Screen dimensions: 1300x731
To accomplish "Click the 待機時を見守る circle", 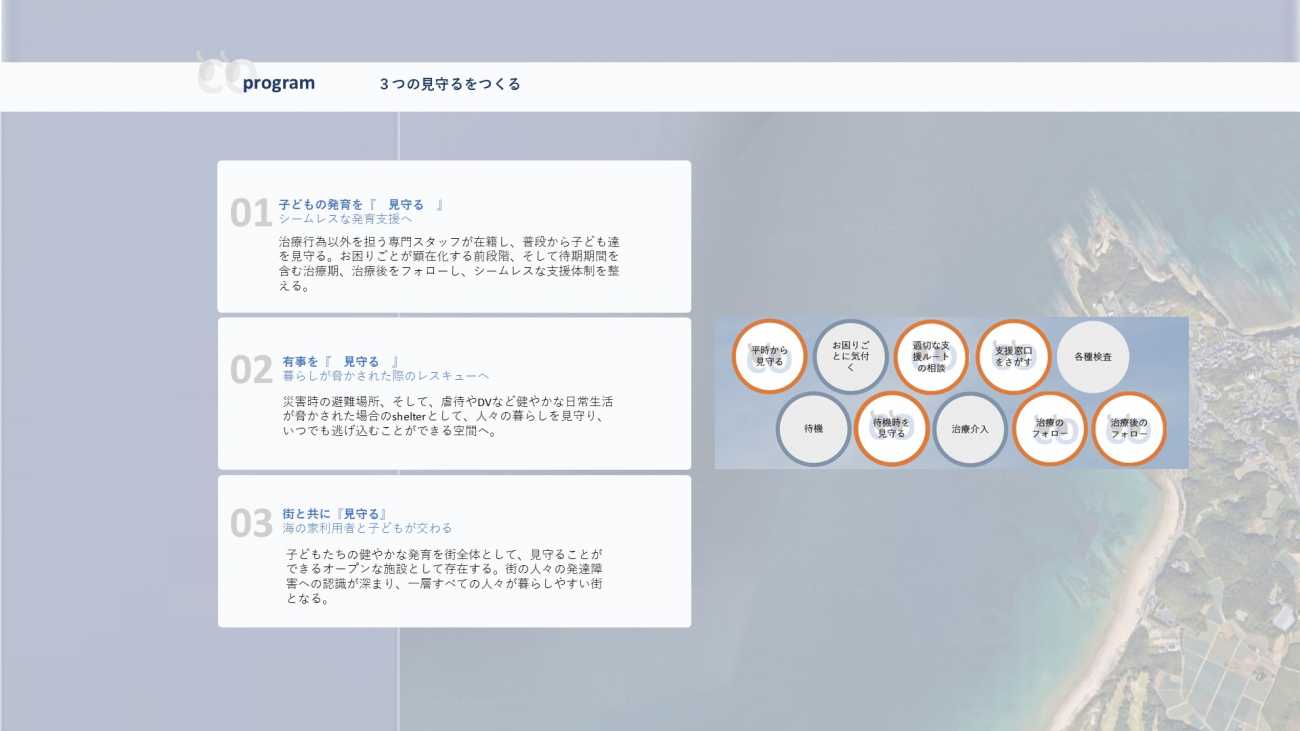I will tap(891, 429).
